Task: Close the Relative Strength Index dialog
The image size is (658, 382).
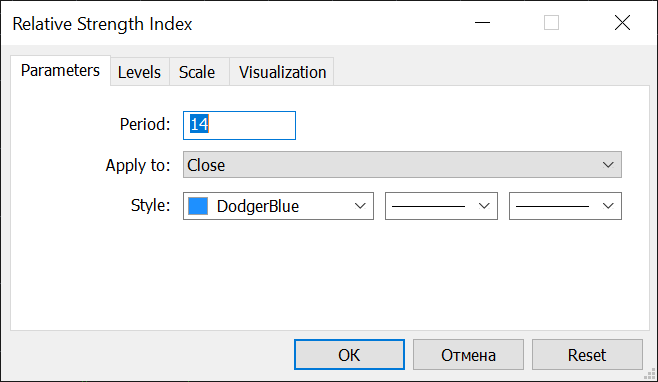Action: tap(622, 23)
